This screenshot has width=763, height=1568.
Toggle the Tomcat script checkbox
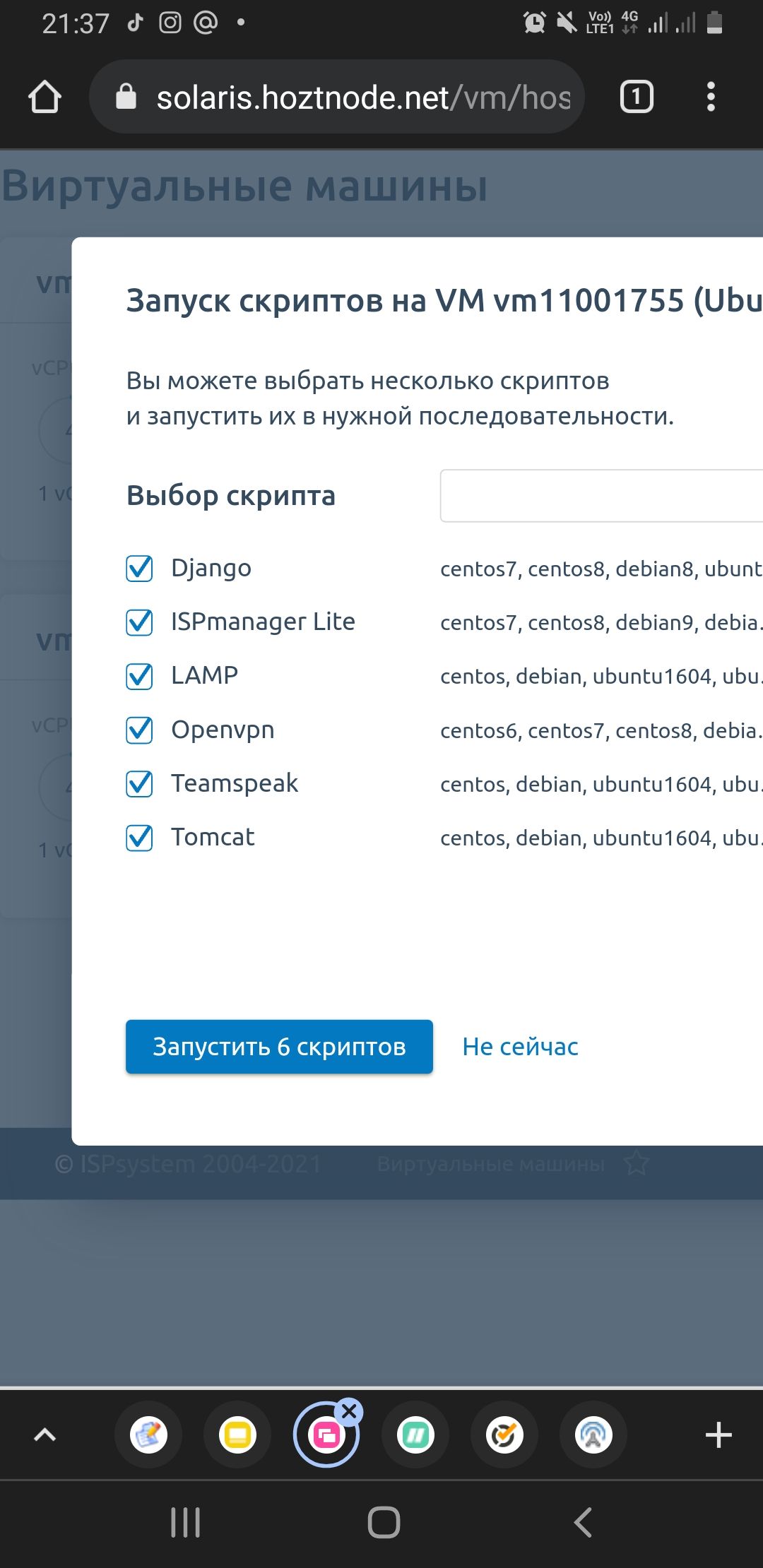pyautogui.click(x=139, y=838)
